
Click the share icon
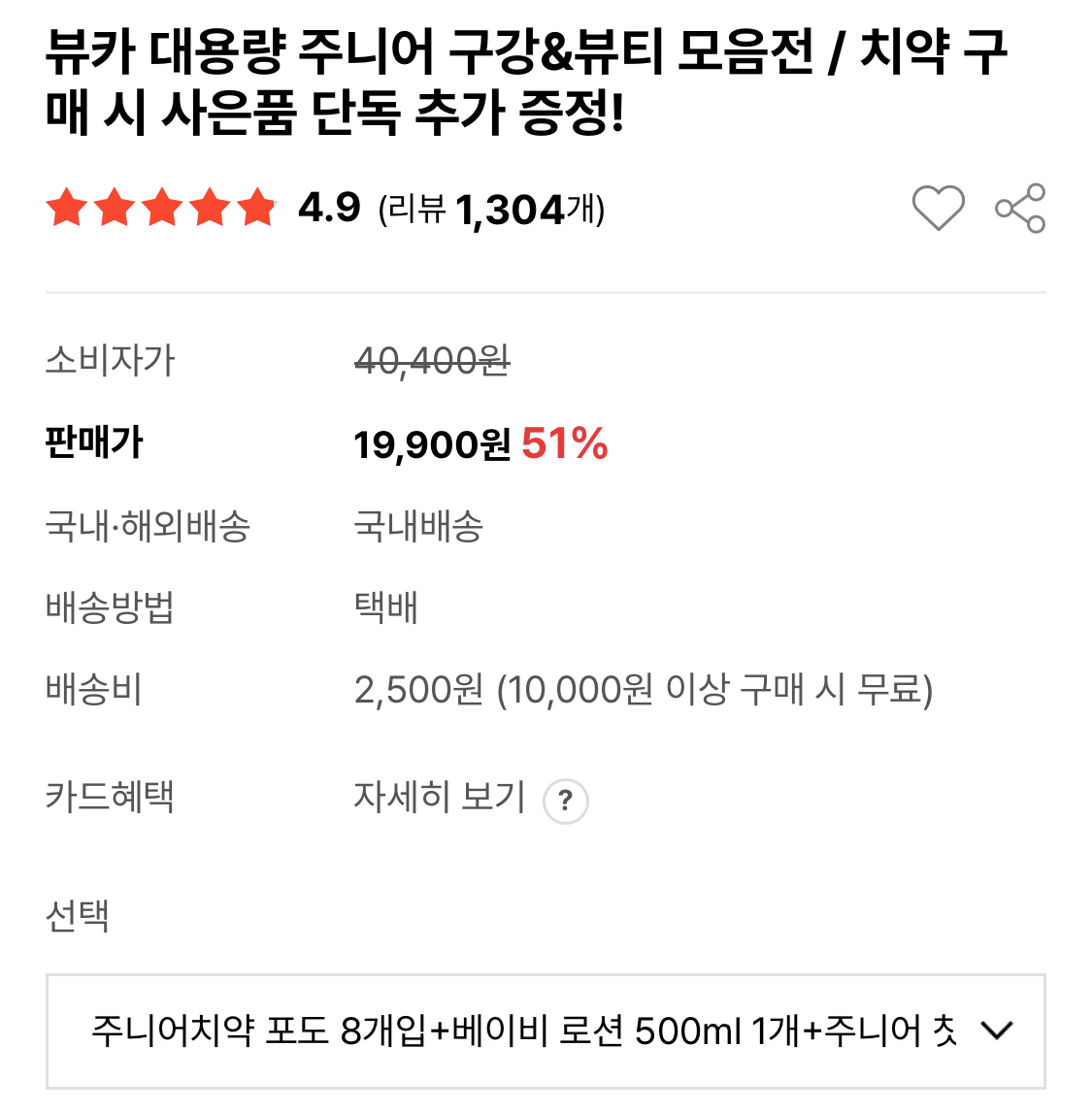click(1020, 208)
